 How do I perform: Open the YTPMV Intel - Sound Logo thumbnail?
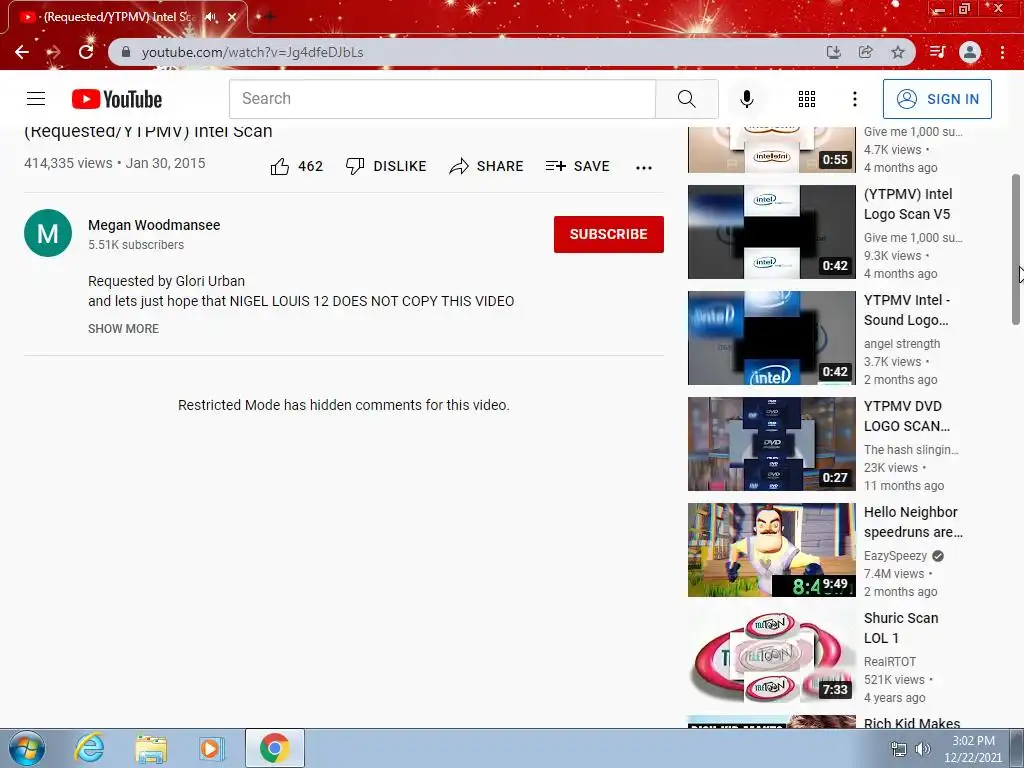click(771, 338)
